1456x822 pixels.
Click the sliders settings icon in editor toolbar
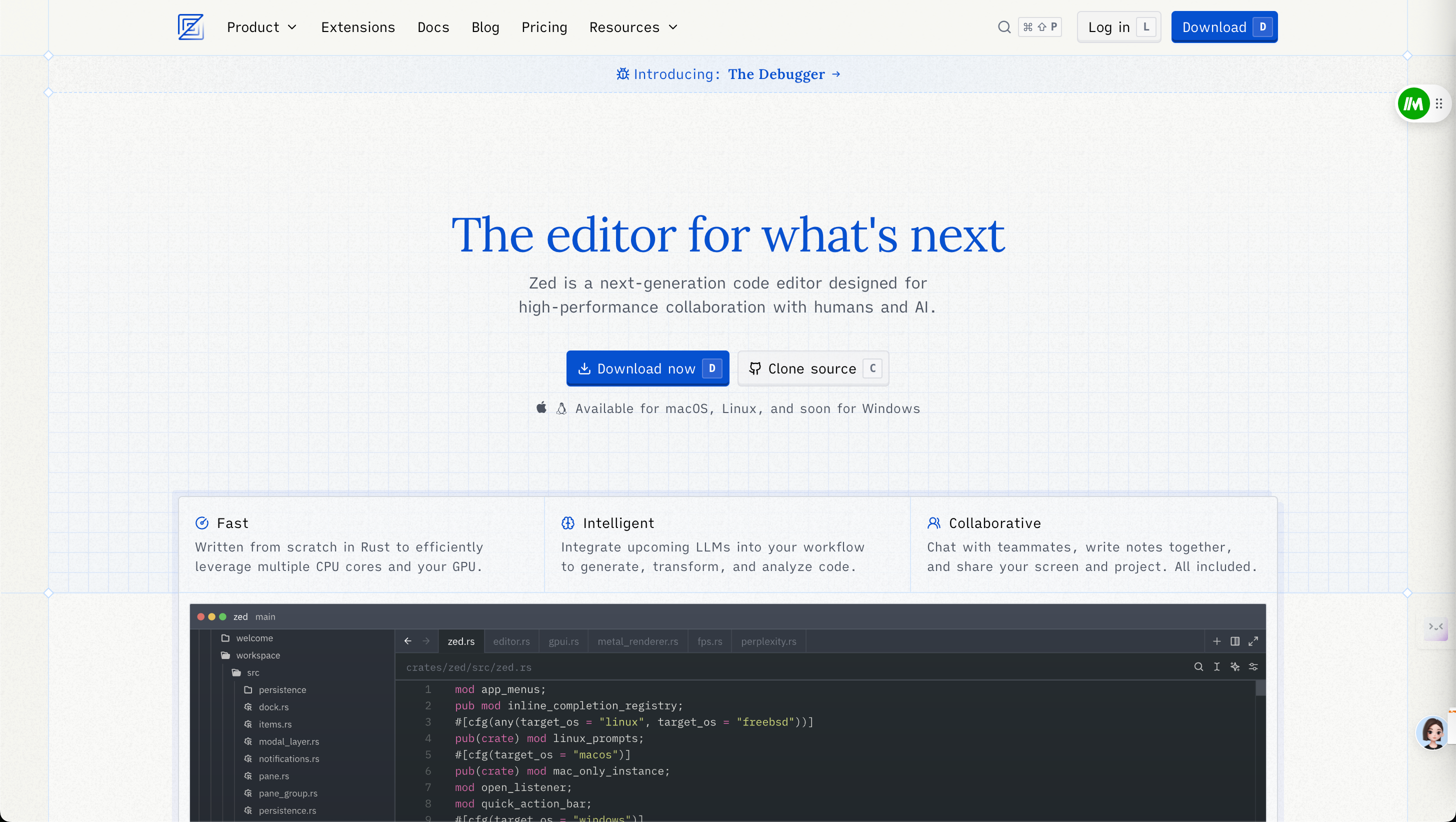(x=1253, y=666)
